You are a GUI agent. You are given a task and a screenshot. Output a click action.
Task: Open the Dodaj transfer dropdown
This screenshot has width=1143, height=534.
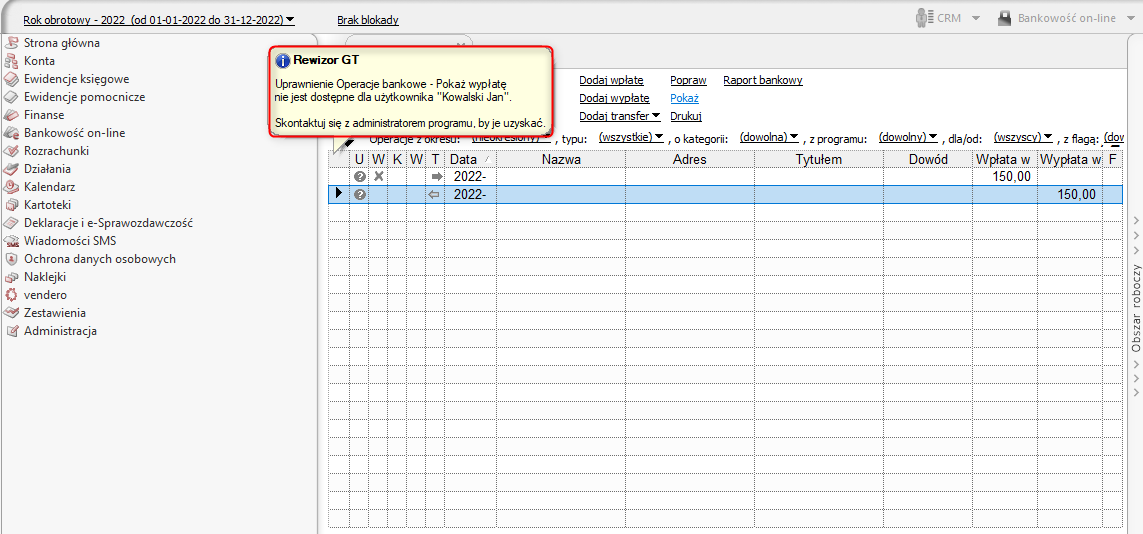[x=620, y=116]
